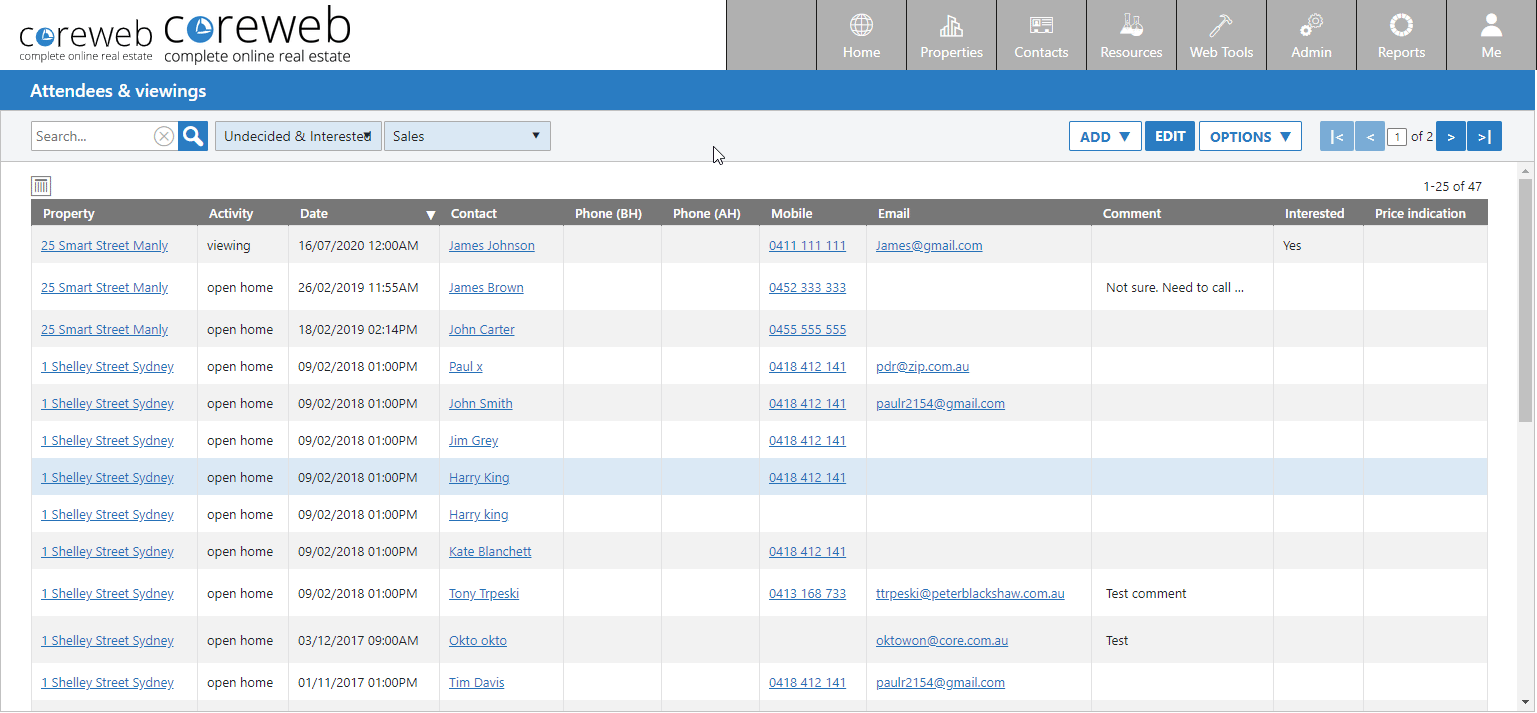Click the column chooser icon above table
The image size is (1537, 713).
click(41, 185)
